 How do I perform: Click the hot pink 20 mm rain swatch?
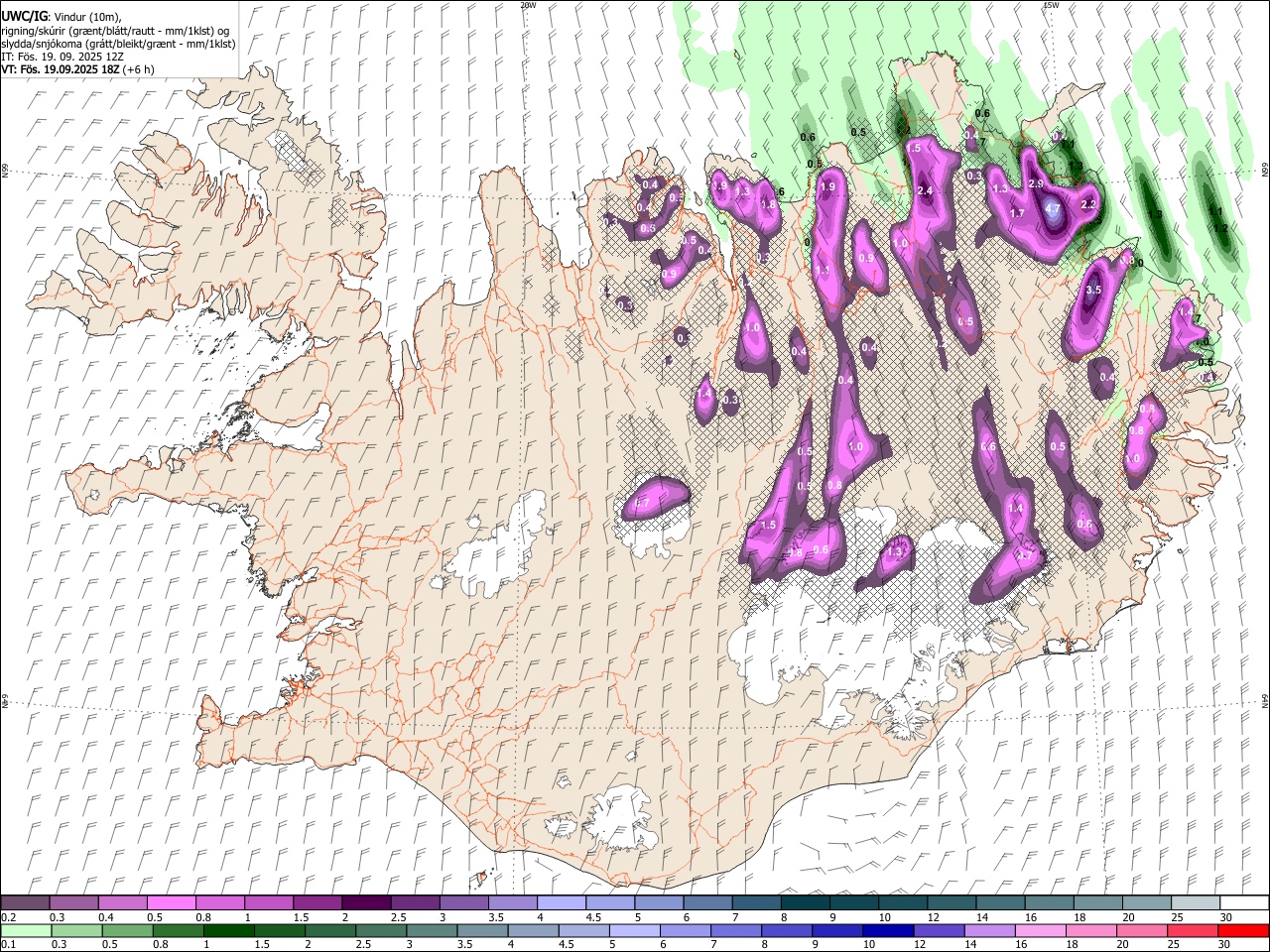[x=1143, y=930]
